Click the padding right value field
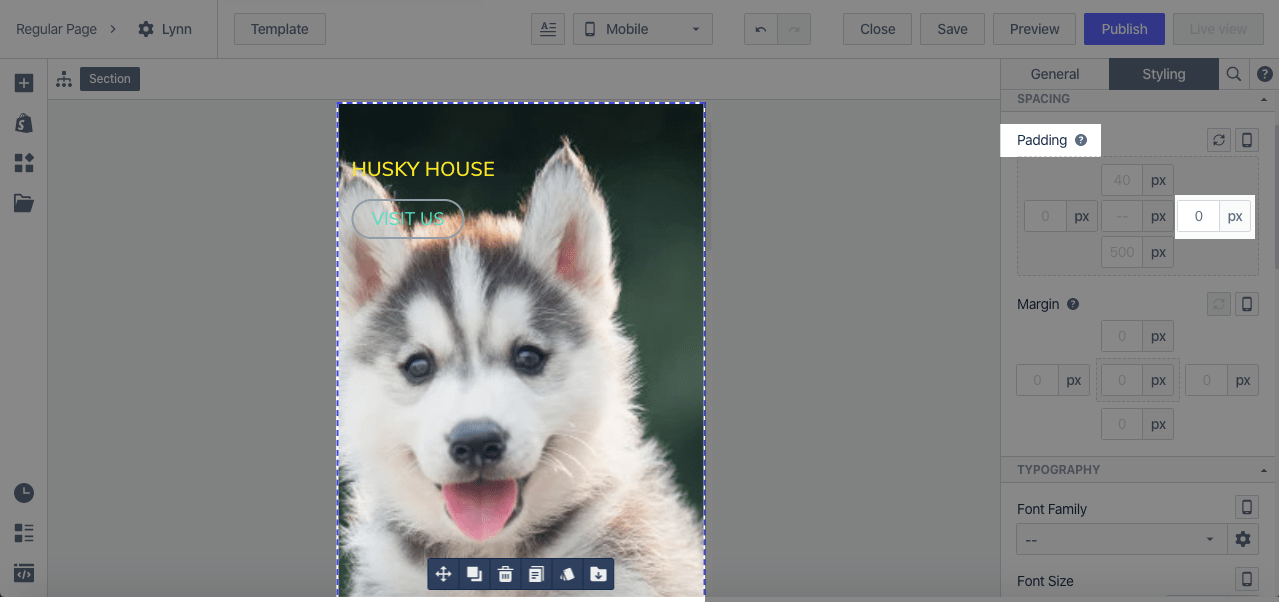 pyautogui.click(x=1198, y=216)
